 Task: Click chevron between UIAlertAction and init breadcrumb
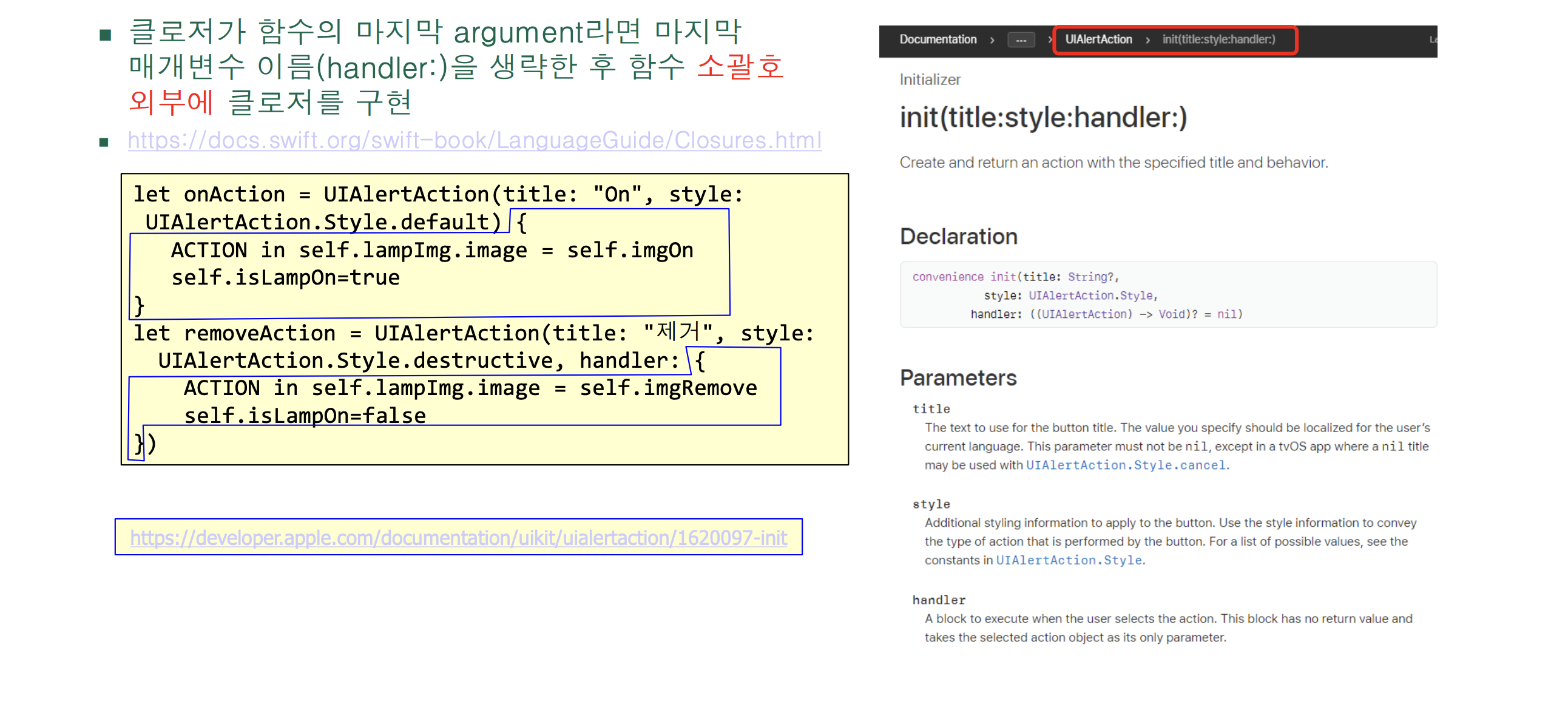[1147, 40]
